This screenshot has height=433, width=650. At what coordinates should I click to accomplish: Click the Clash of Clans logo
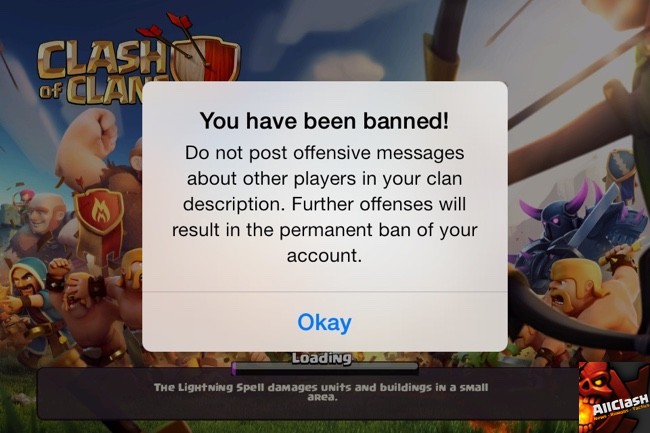(139, 61)
